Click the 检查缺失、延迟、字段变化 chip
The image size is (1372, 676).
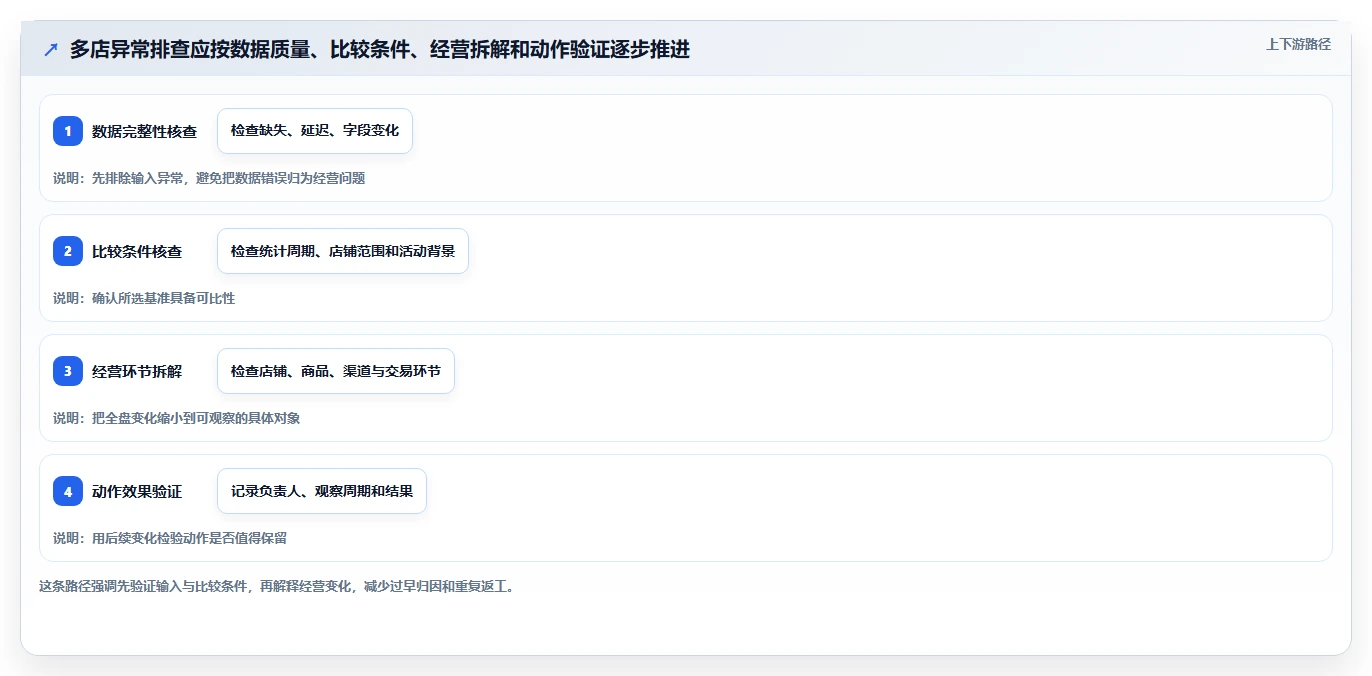point(315,131)
